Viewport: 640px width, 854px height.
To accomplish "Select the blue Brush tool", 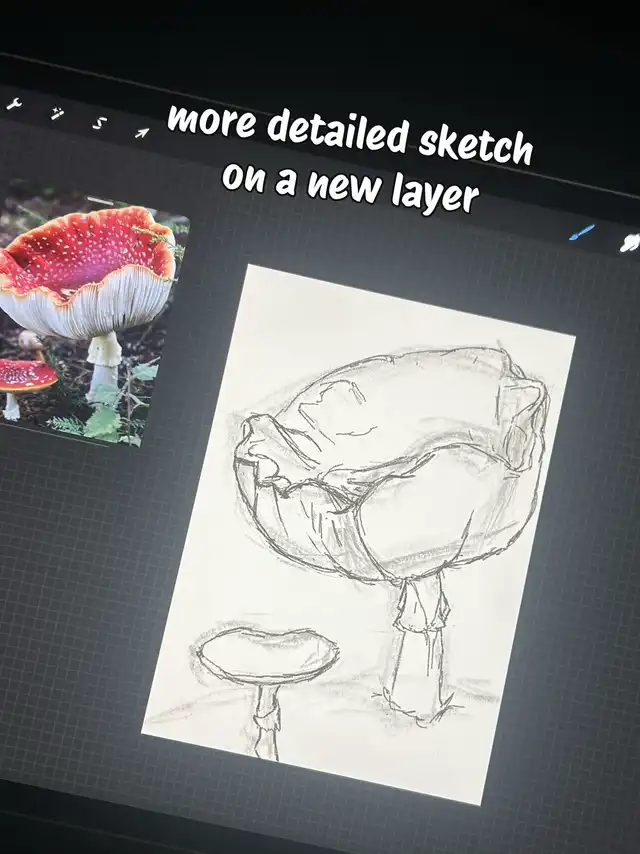I will click(581, 233).
